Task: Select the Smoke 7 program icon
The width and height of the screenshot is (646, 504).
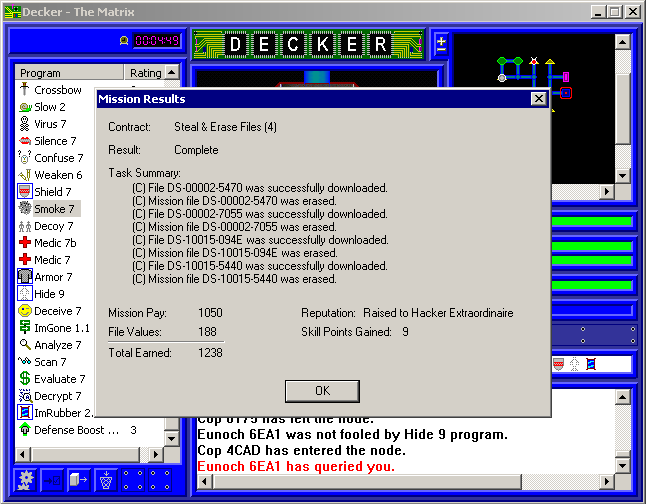Action: [25, 209]
